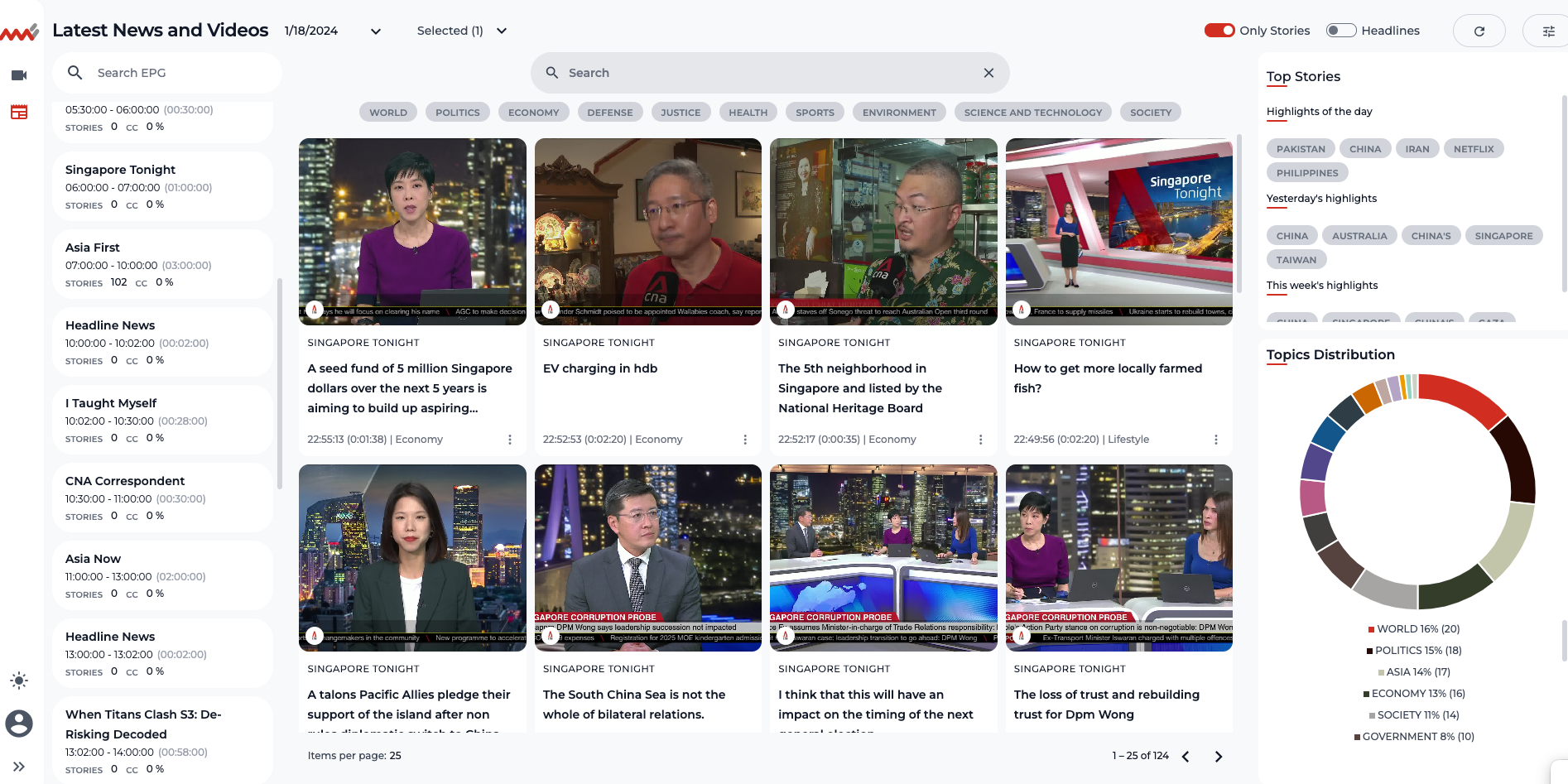
Task: Click the NETFLIX highlight tag
Action: point(1474,149)
